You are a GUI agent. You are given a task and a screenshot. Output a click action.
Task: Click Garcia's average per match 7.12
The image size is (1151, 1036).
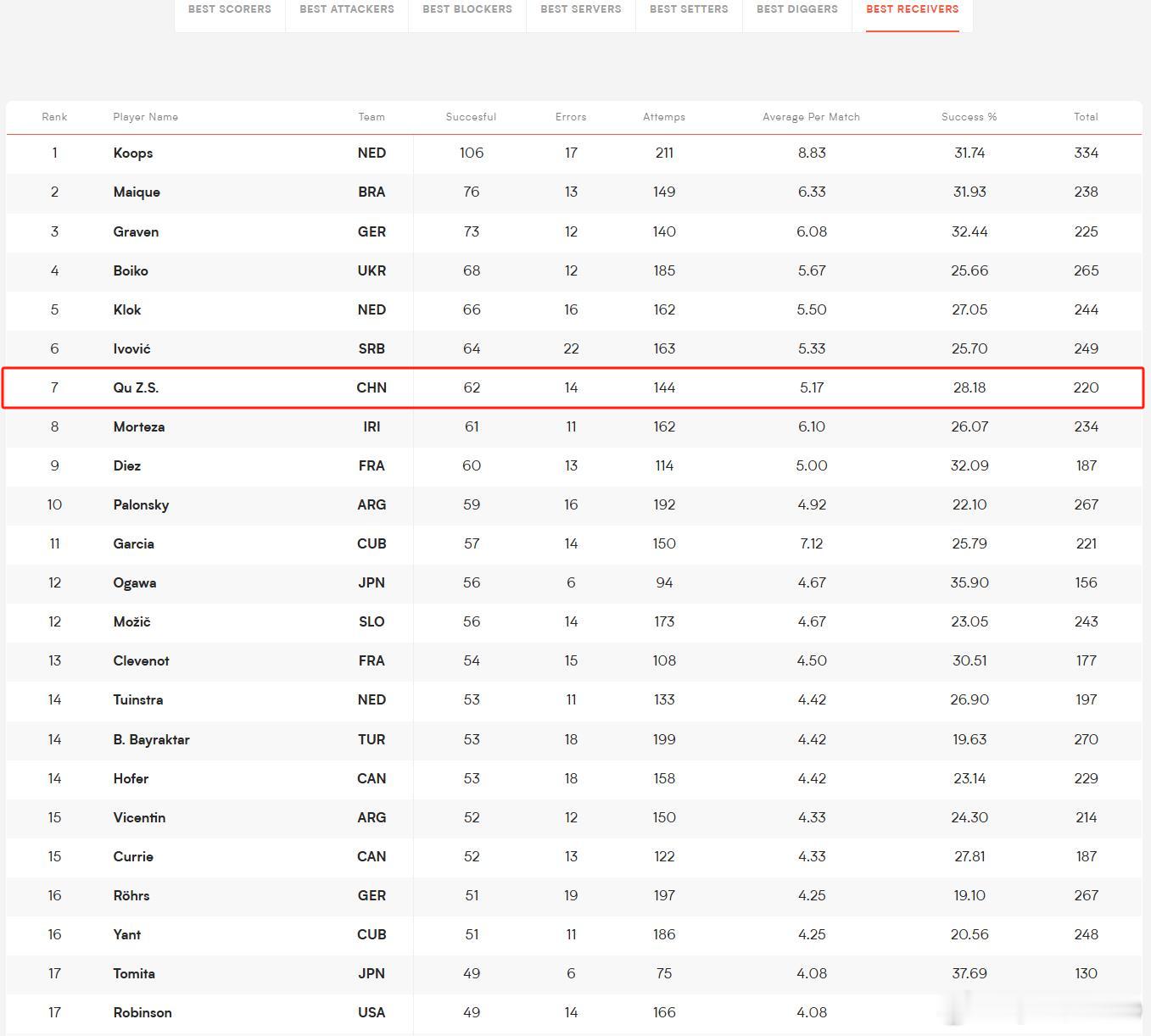812,543
